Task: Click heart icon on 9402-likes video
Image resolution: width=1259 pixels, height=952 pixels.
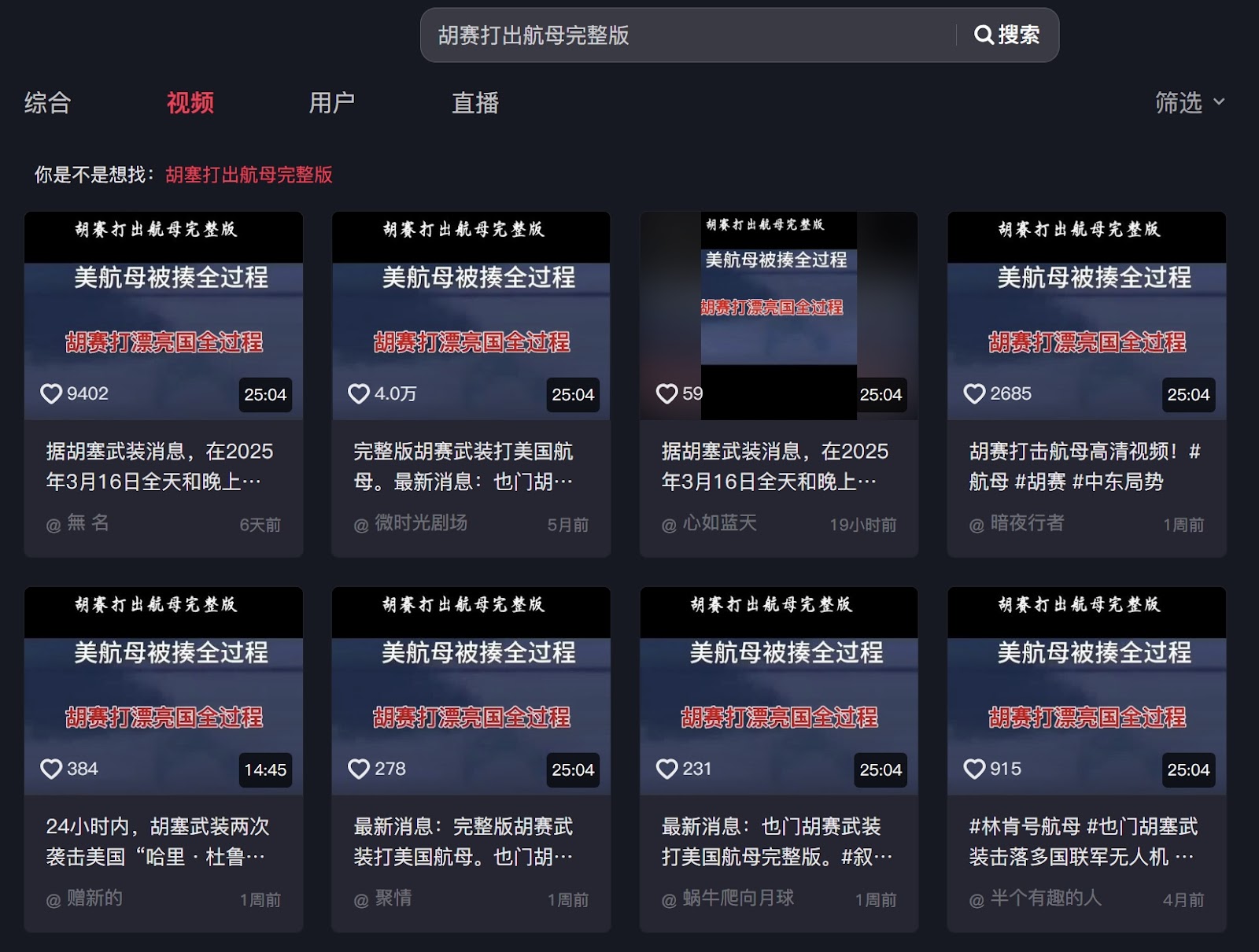Action: [x=51, y=393]
